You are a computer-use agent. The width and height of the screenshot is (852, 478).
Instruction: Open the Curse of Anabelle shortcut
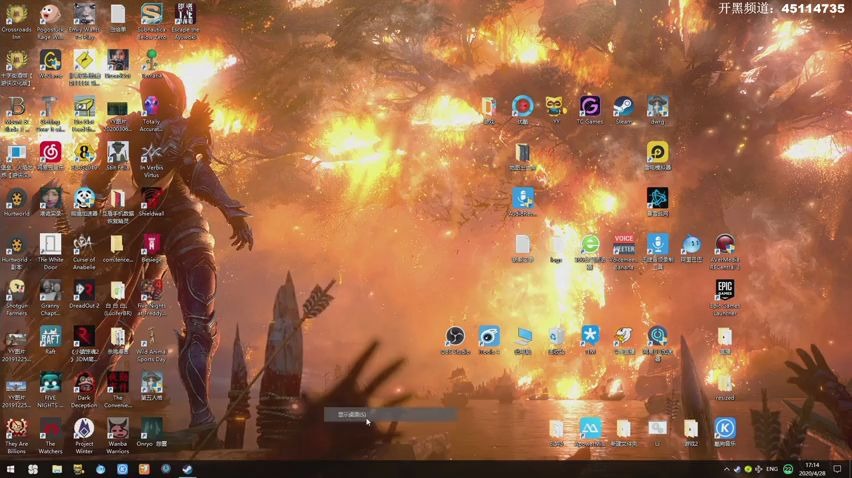(84, 251)
